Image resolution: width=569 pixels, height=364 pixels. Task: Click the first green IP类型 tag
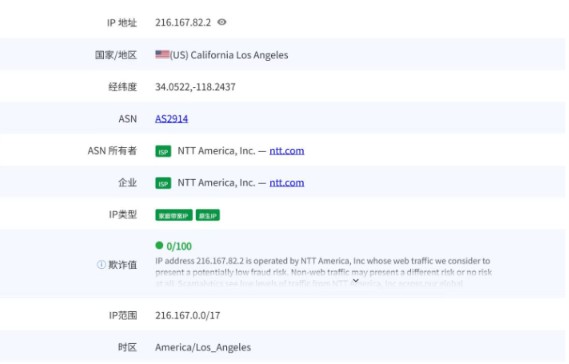(174, 215)
